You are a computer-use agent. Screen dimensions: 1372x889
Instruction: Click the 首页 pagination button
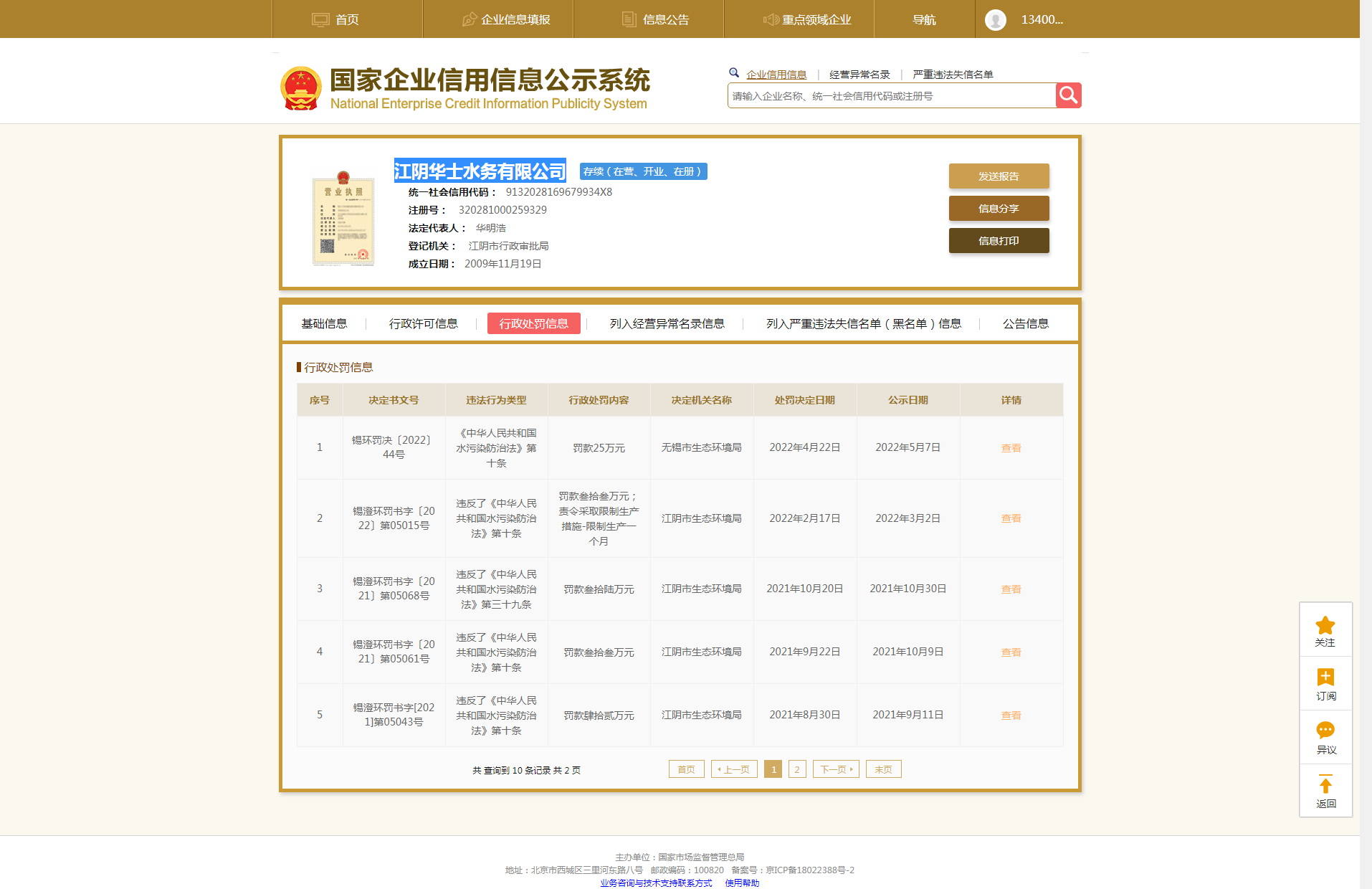(x=686, y=769)
